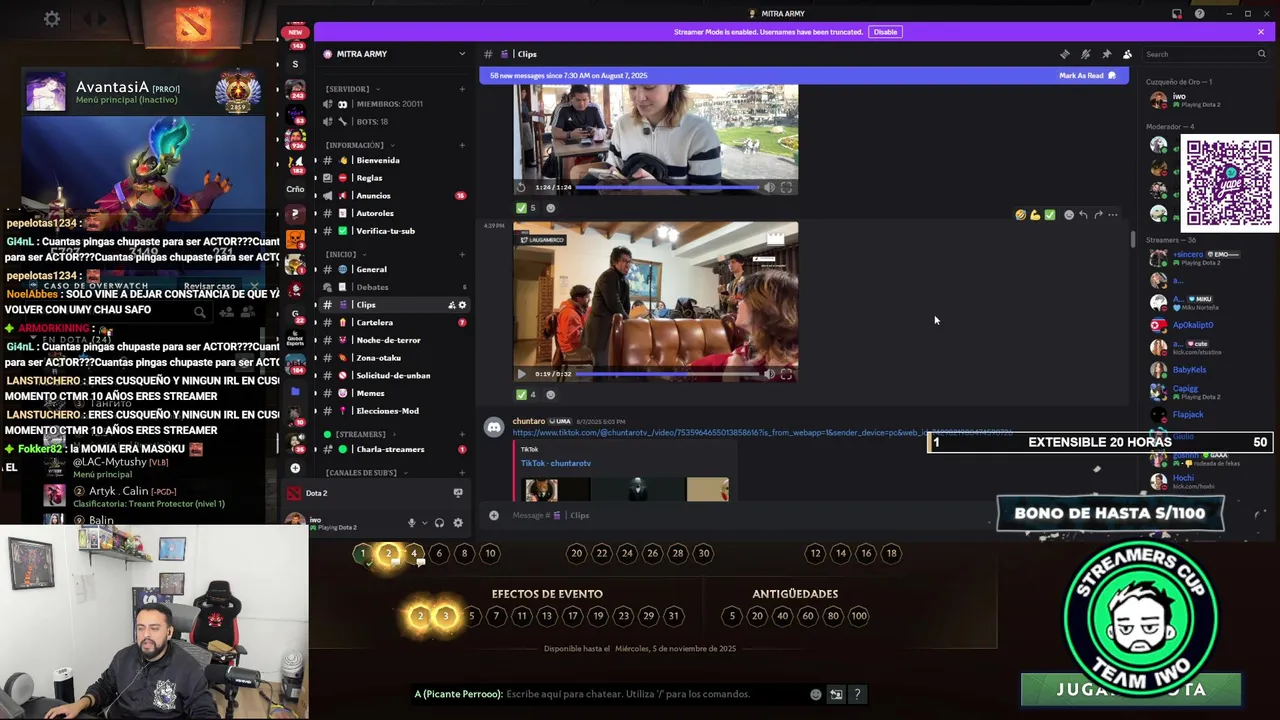Screen dimensions: 1280x720
Task: Seek on the second video progress bar
Action: click(x=667, y=374)
